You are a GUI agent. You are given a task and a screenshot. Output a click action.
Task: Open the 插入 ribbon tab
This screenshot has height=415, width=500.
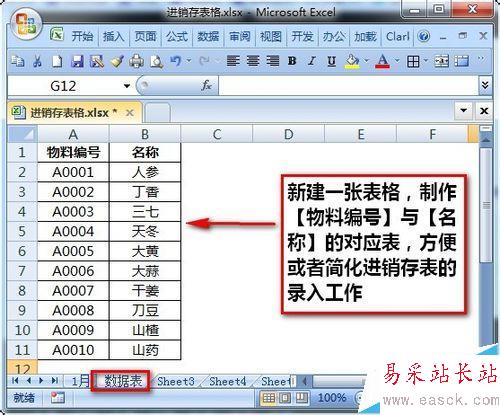(x=113, y=36)
